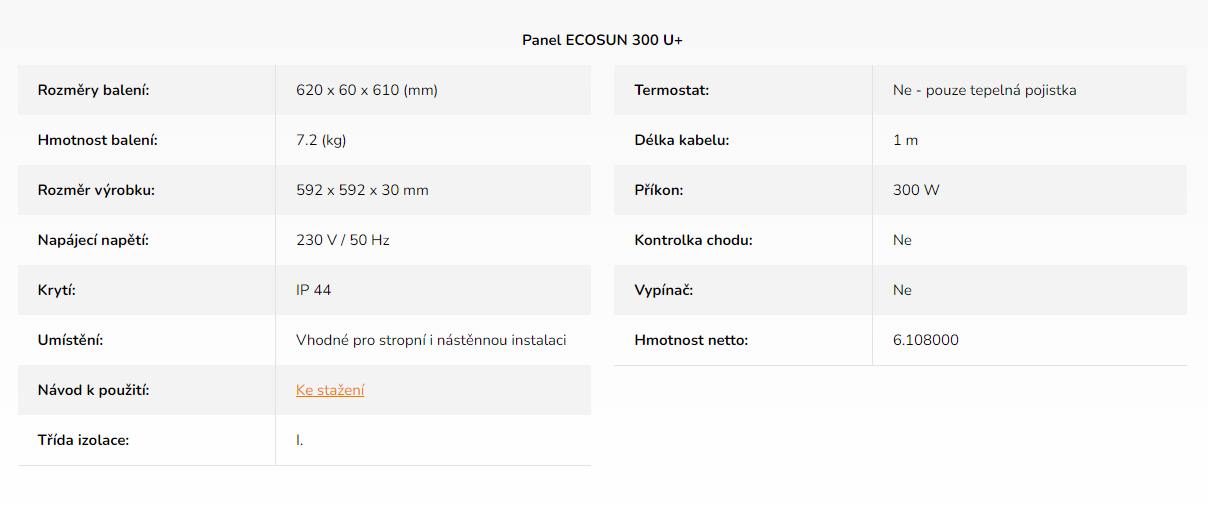
Task: Open the 'Ke stažení' download link
Action: point(330,390)
